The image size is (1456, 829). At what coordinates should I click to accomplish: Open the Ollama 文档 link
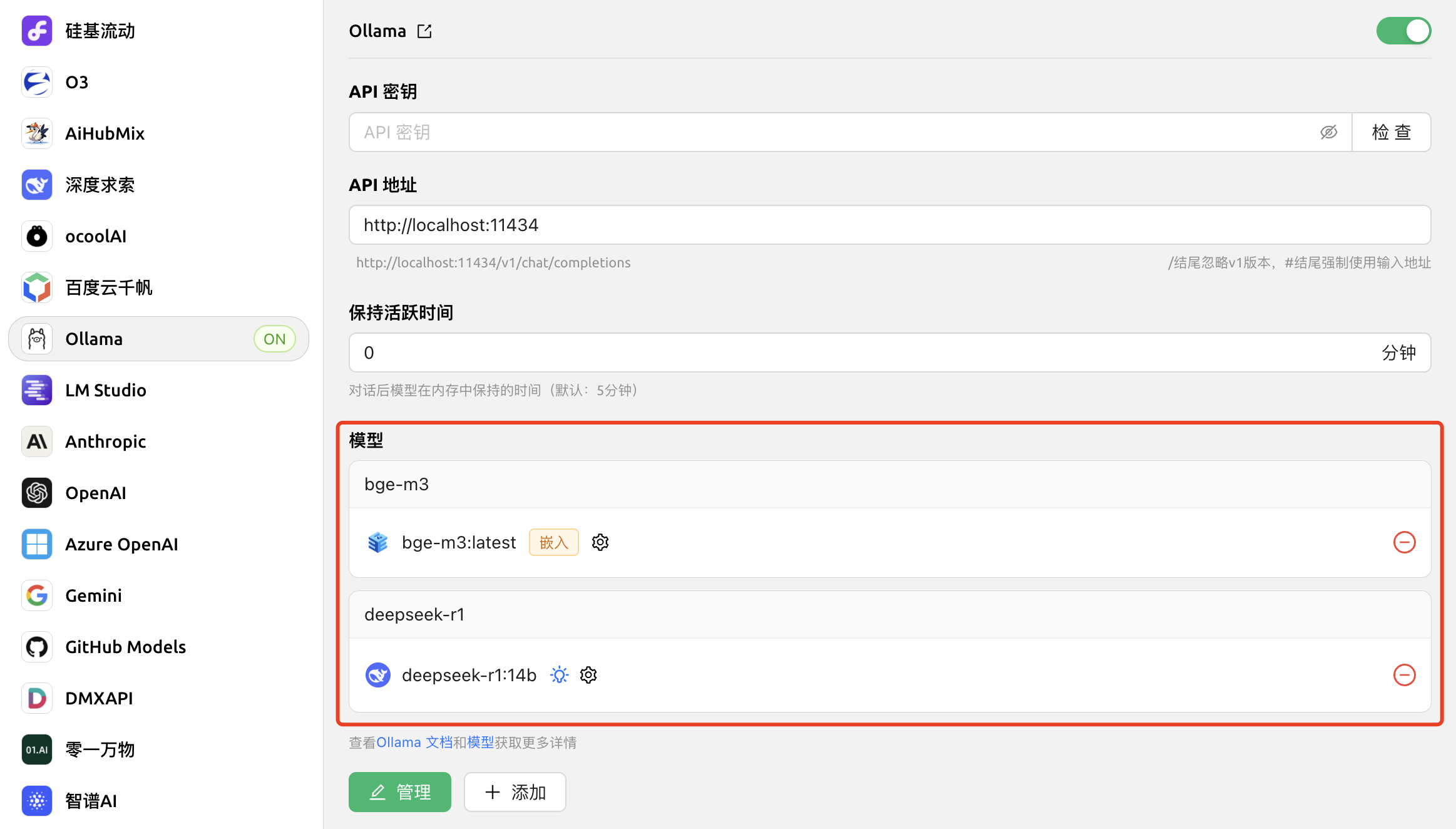[x=414, y=743]
